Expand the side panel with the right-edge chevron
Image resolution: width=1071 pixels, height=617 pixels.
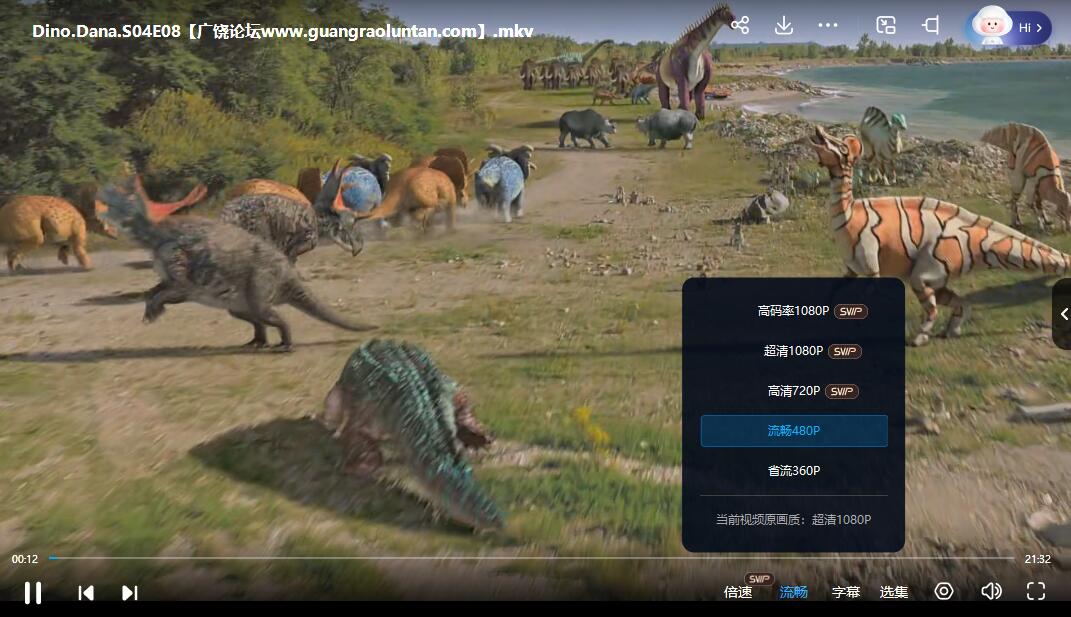[1063, 314]
